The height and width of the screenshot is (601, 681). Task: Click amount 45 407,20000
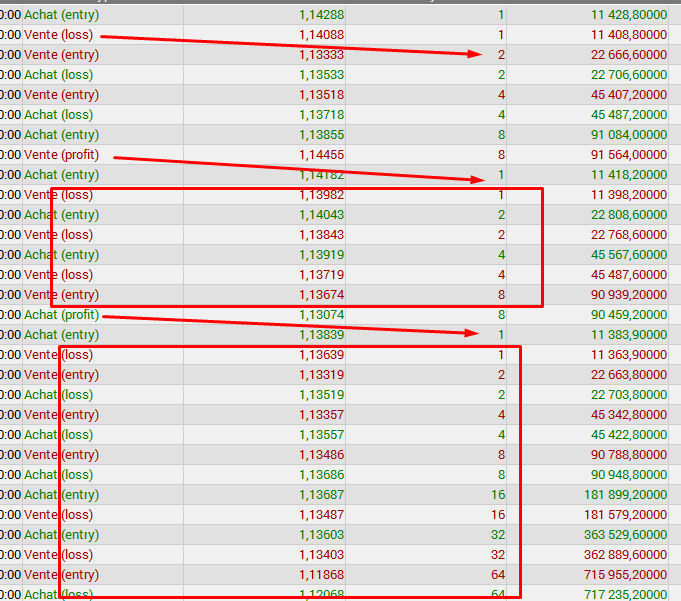tap(629, 95)
